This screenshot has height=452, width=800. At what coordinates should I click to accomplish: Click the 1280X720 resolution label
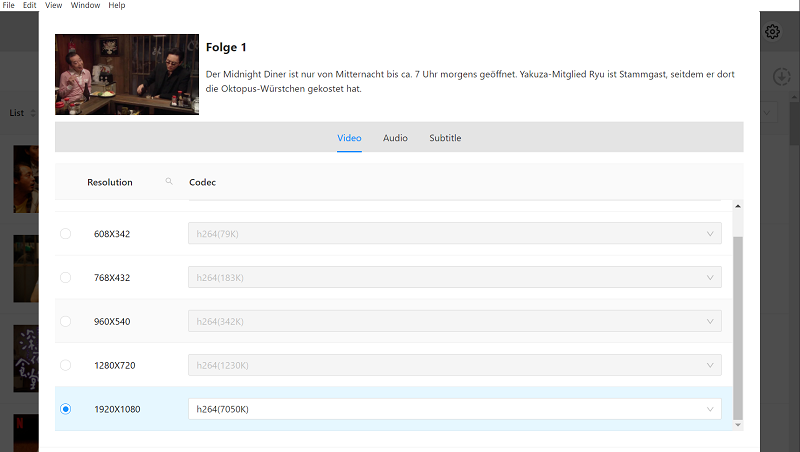(115, 365)
